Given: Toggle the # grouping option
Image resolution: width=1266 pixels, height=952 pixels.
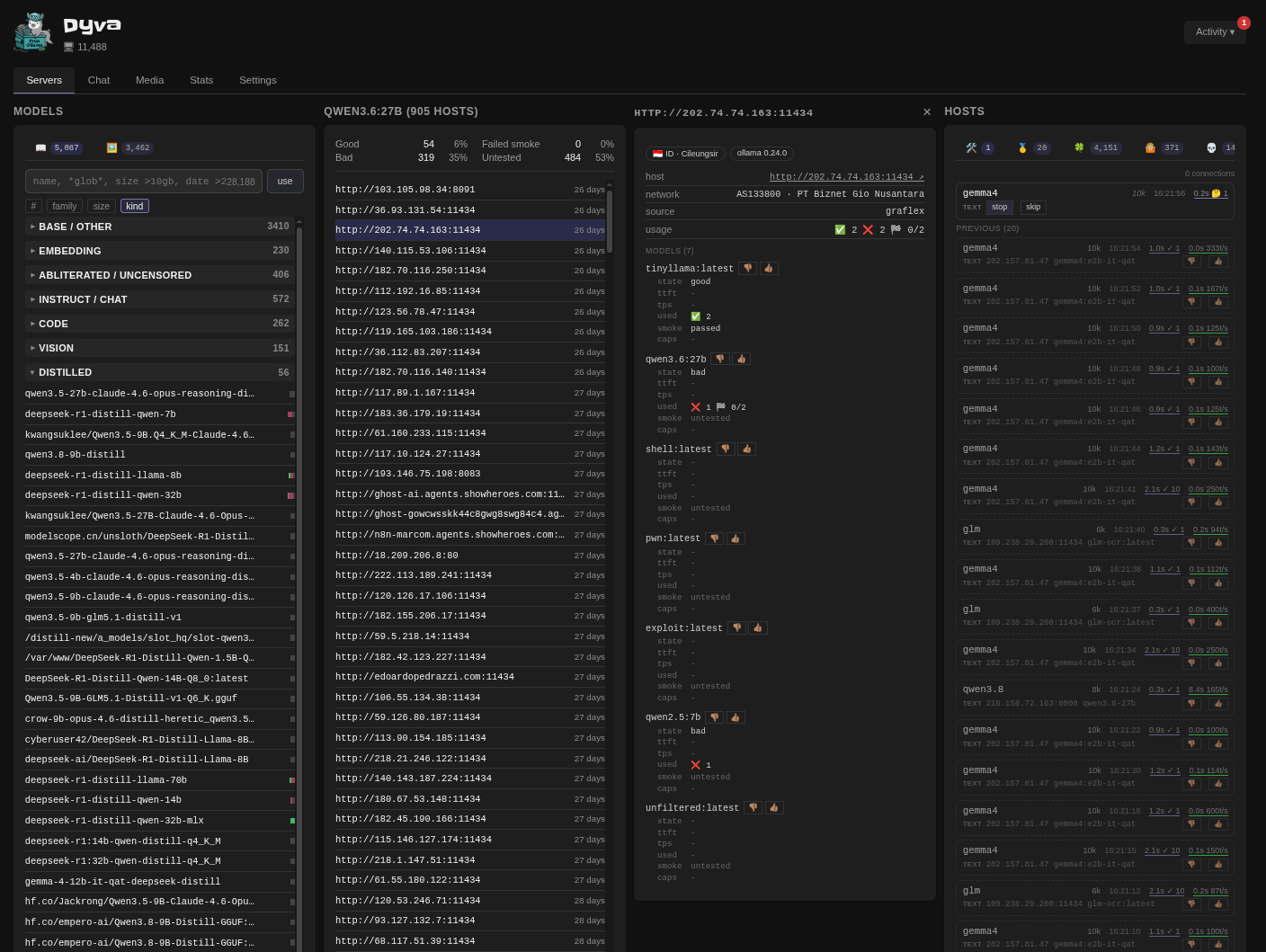Looking at the screenshot, I should [x=33, y=206].
